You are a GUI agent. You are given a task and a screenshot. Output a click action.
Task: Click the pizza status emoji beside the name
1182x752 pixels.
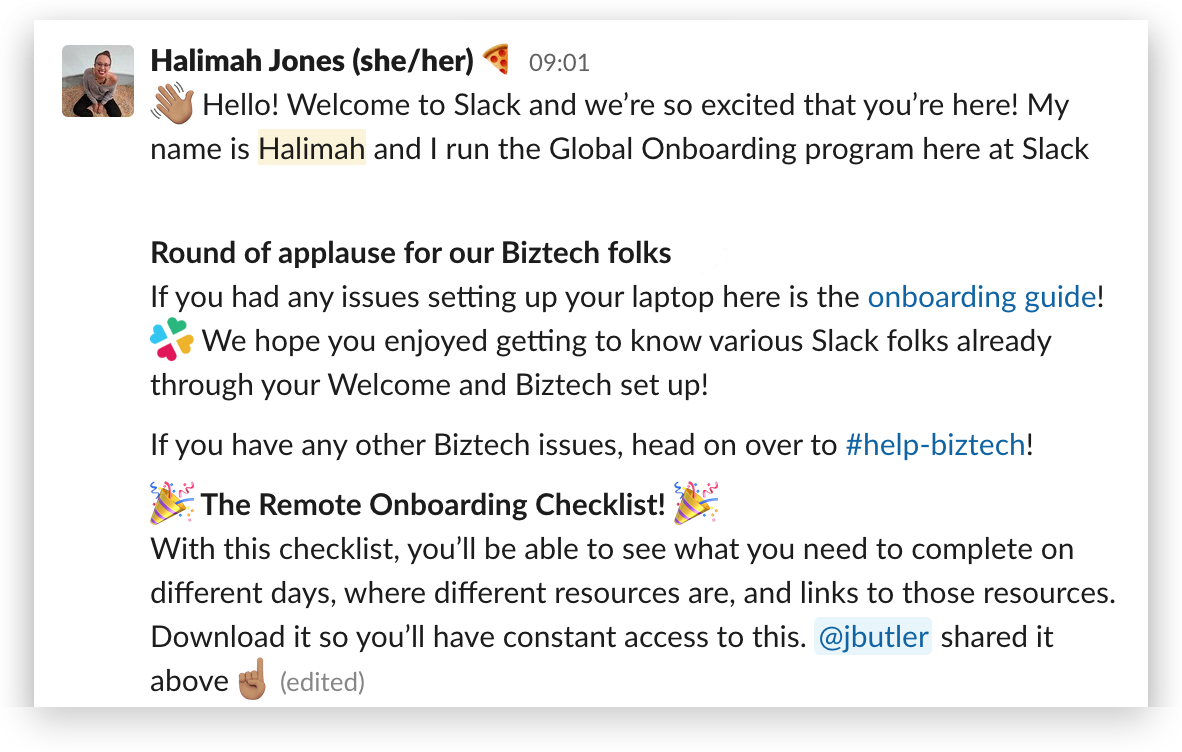pos(496,60)
